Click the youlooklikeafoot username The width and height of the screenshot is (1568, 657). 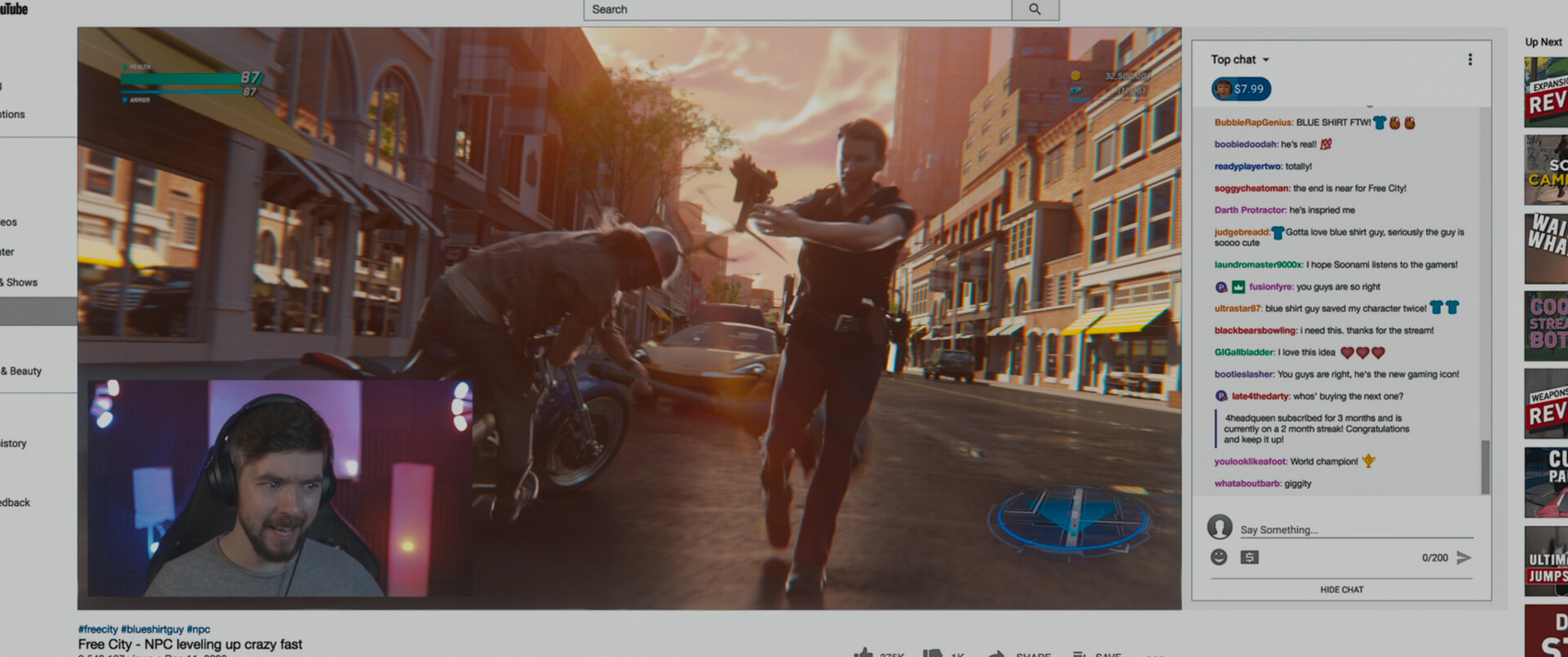point(1250,462)
